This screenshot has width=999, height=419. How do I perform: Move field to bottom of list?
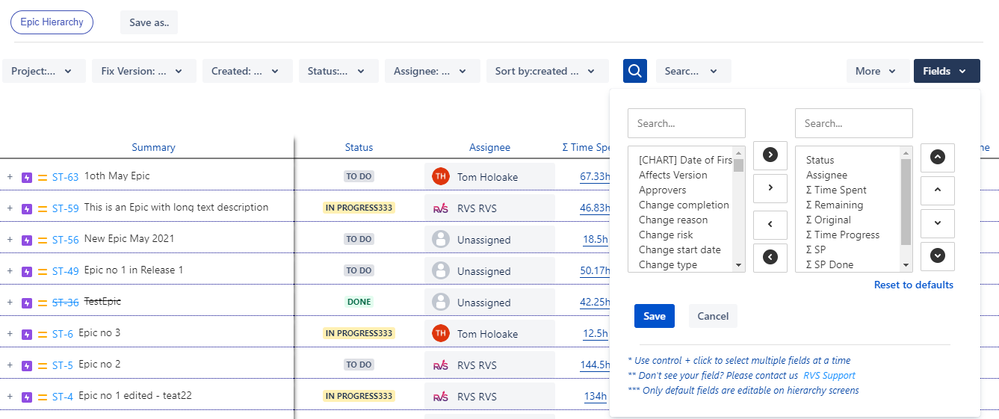937,256
